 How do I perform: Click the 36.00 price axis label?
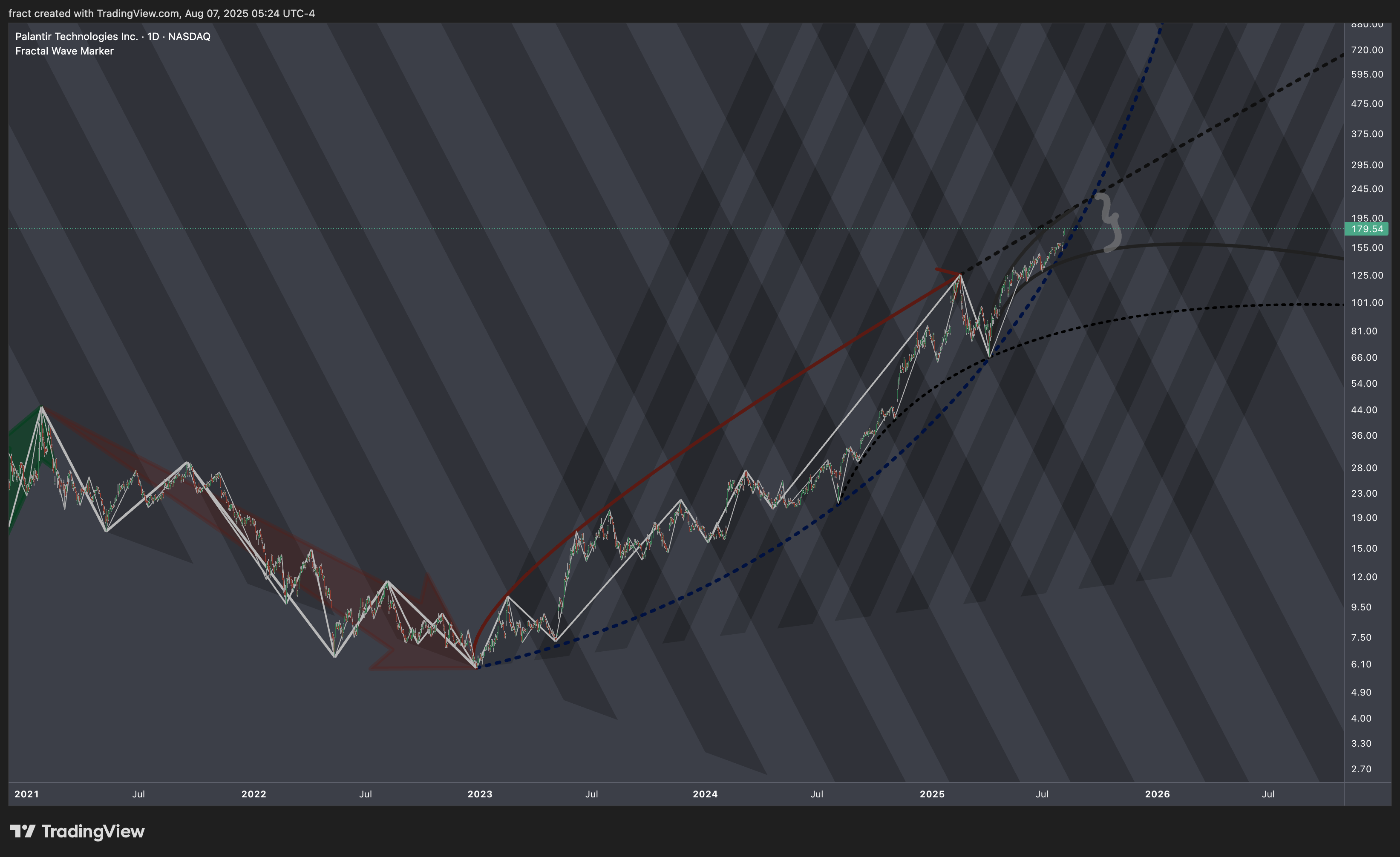tap(1364, 436)
